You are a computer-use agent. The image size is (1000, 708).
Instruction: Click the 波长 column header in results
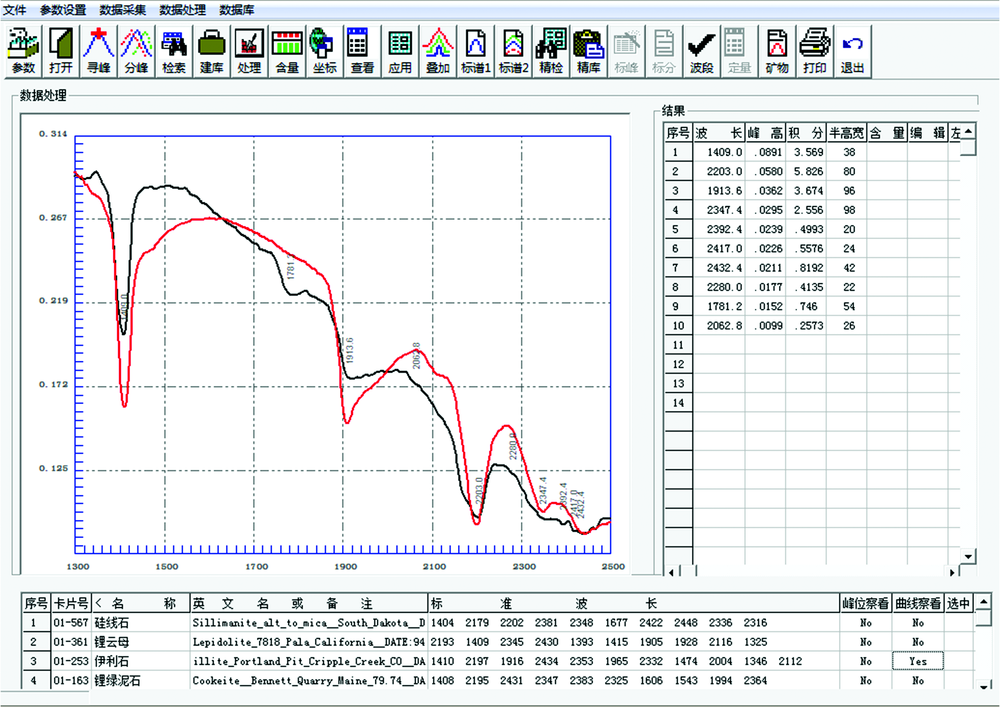pyautogui.click(x=718, y=132)
